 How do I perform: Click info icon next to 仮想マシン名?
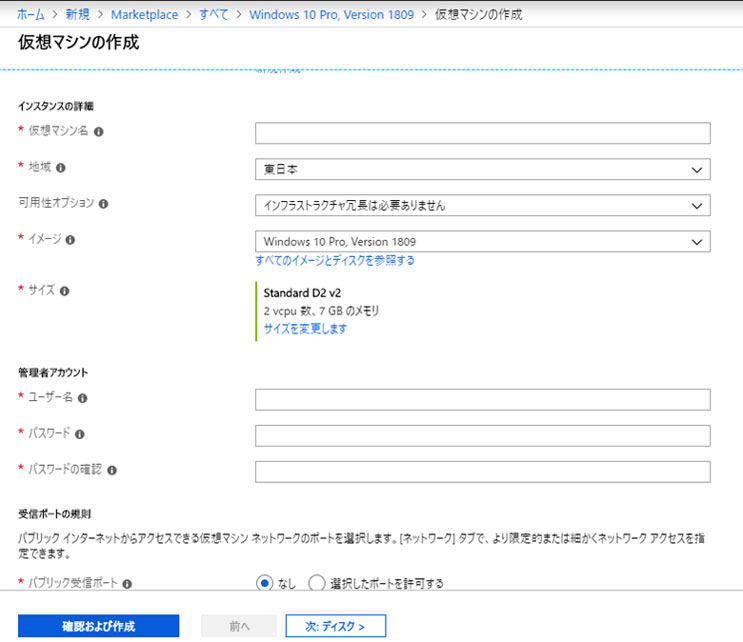point(99,132)
